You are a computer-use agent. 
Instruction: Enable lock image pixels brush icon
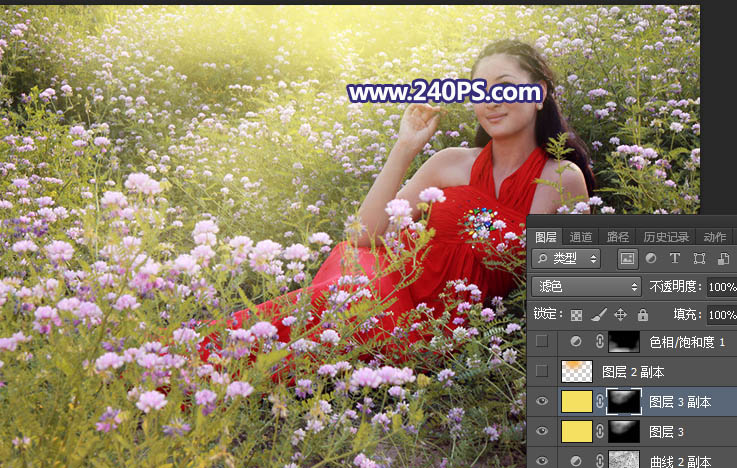click(598, 315)
